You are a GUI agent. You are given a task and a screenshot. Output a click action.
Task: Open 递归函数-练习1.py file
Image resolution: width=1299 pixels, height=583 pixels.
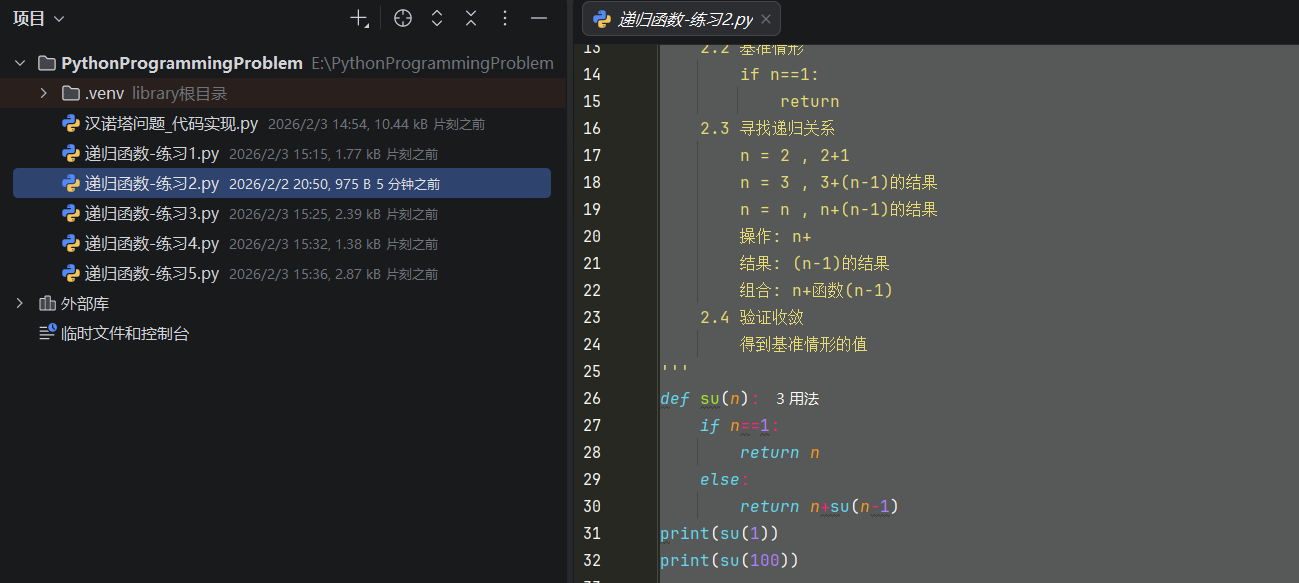coord(152,153)
